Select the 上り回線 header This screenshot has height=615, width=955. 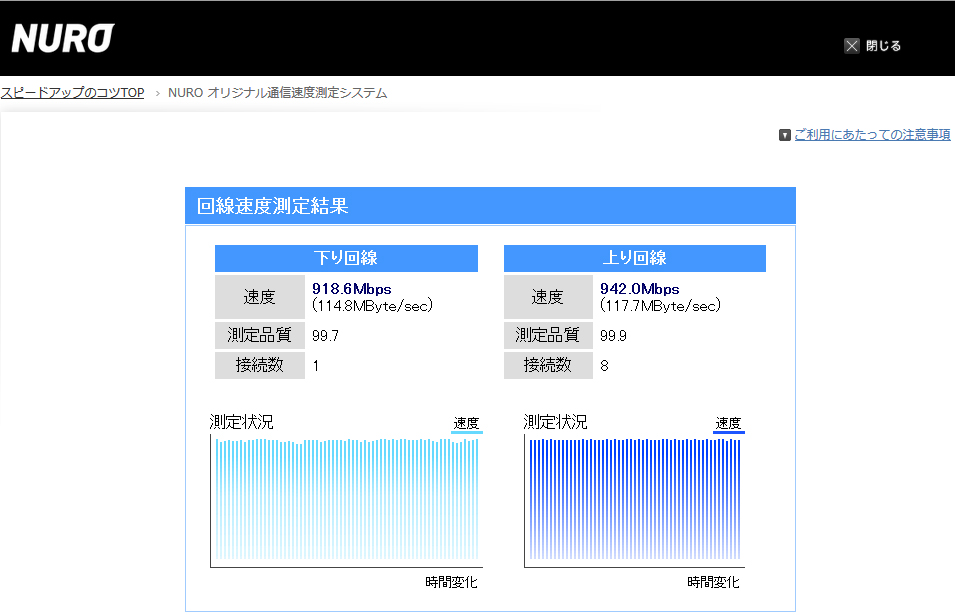634,258
